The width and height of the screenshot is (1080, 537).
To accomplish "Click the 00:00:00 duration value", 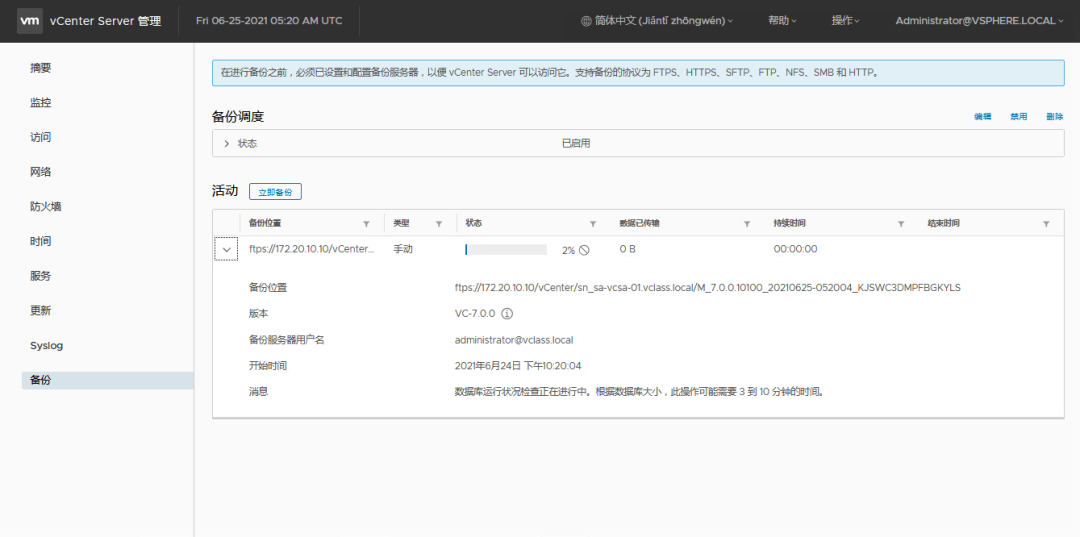I will (796, 249).
